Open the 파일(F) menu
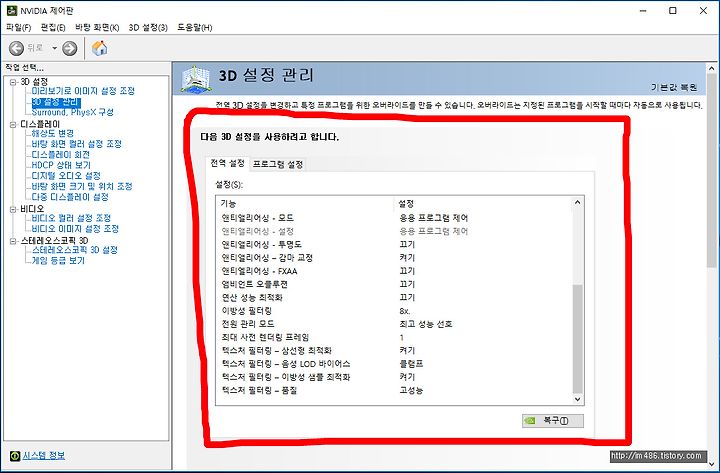Viewport: 720px width, 473px height. [x=18, y=28]
